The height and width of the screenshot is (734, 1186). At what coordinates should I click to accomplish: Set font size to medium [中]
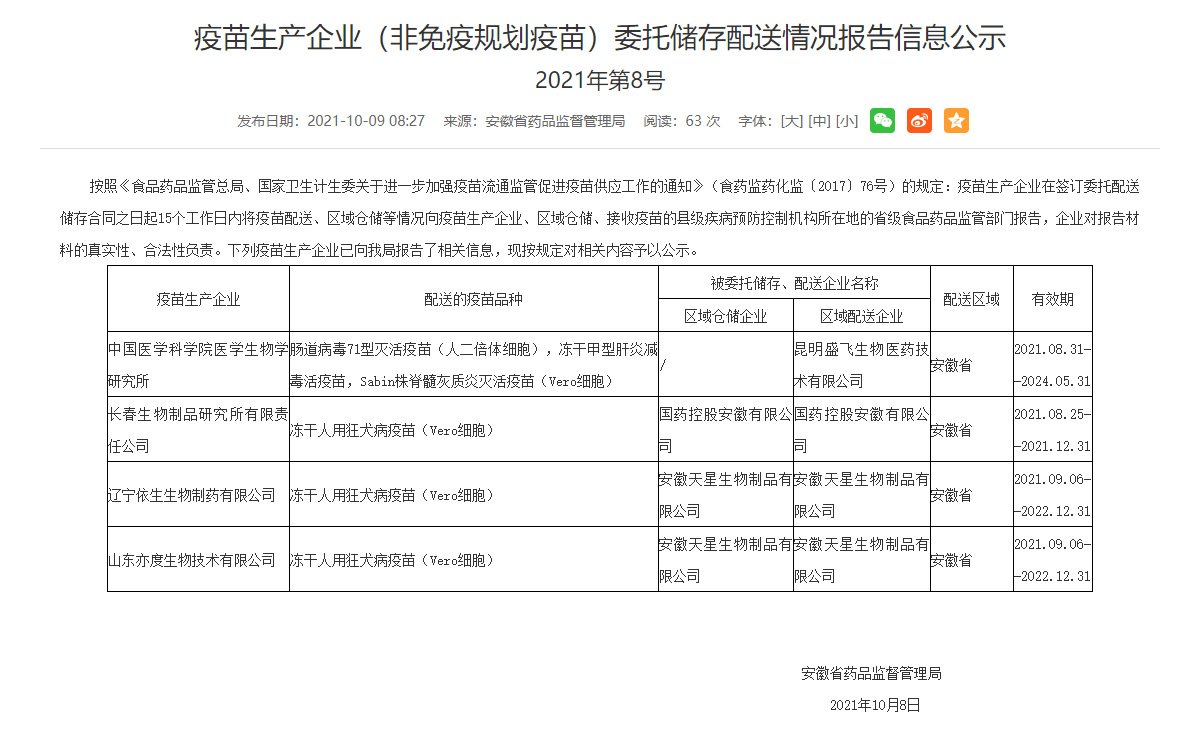coord(819,121)
